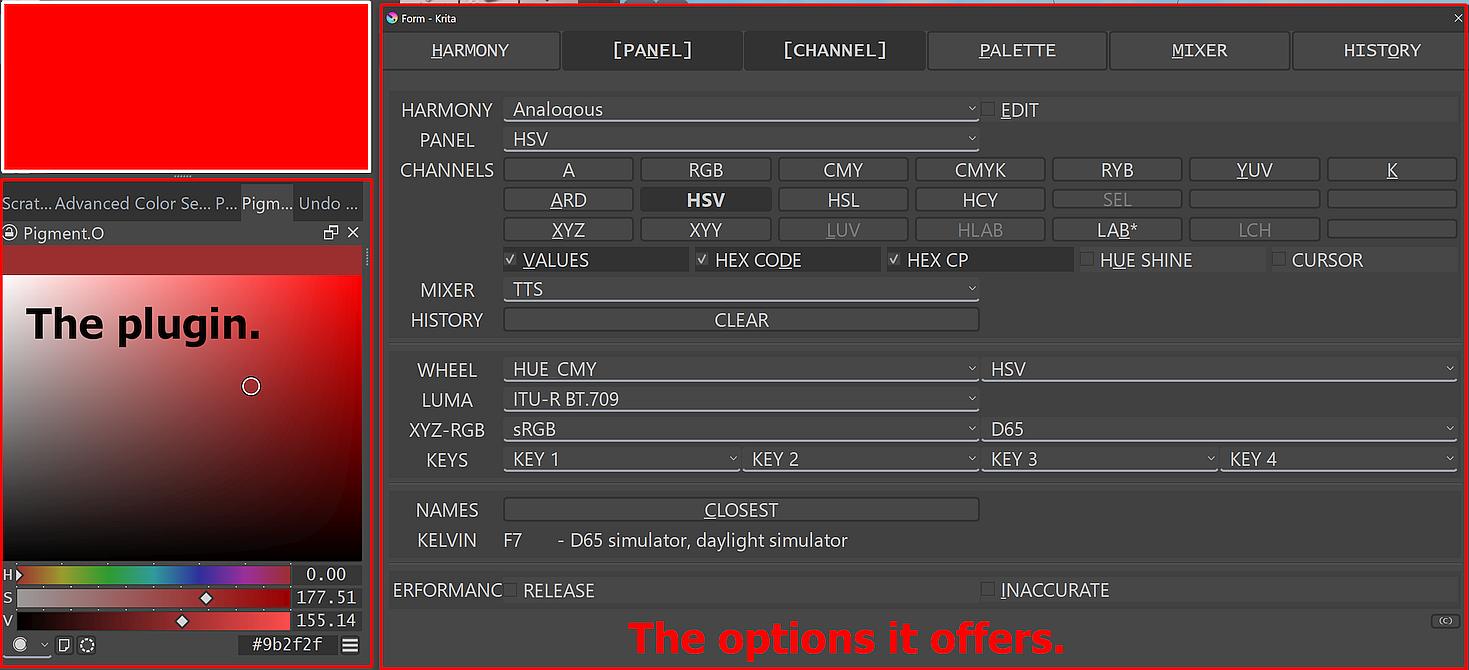Toggle the ARD channel button
Image resolution: width=1469 pixels, height=670 pixels.
pyautogui.click(x=568, y=200)
